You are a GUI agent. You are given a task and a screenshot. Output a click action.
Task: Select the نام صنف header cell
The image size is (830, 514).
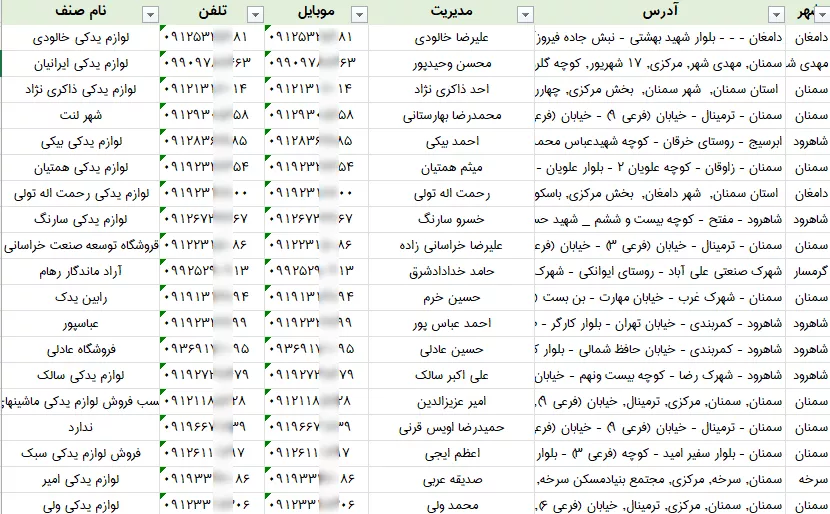80,12
